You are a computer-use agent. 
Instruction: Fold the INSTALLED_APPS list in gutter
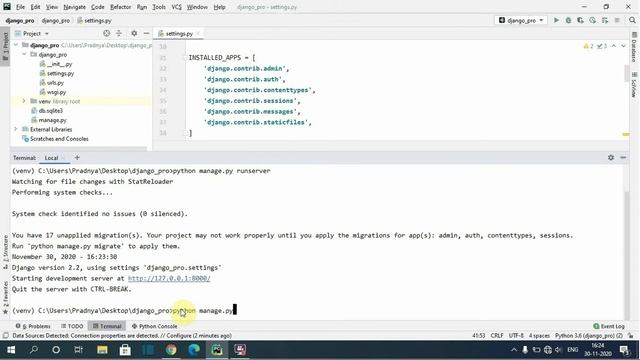click(x=185, y=58)
